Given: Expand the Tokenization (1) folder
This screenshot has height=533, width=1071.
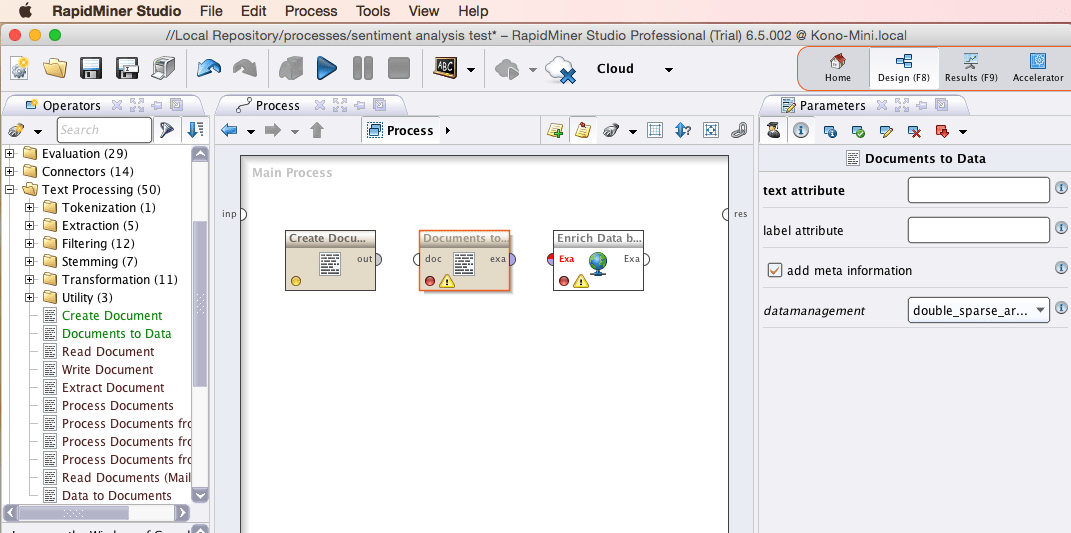Looking at the screenshot, I should pos(29,207).
